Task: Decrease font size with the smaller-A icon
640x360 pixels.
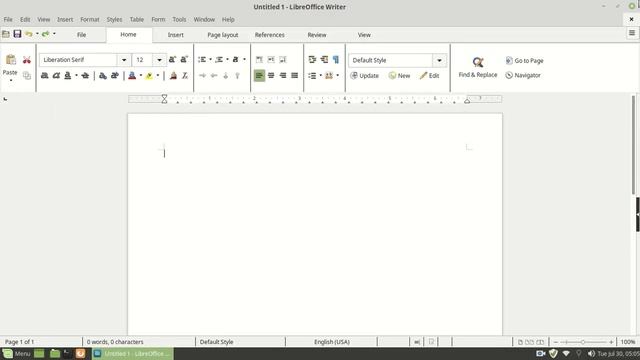Action: click(184, 60)
